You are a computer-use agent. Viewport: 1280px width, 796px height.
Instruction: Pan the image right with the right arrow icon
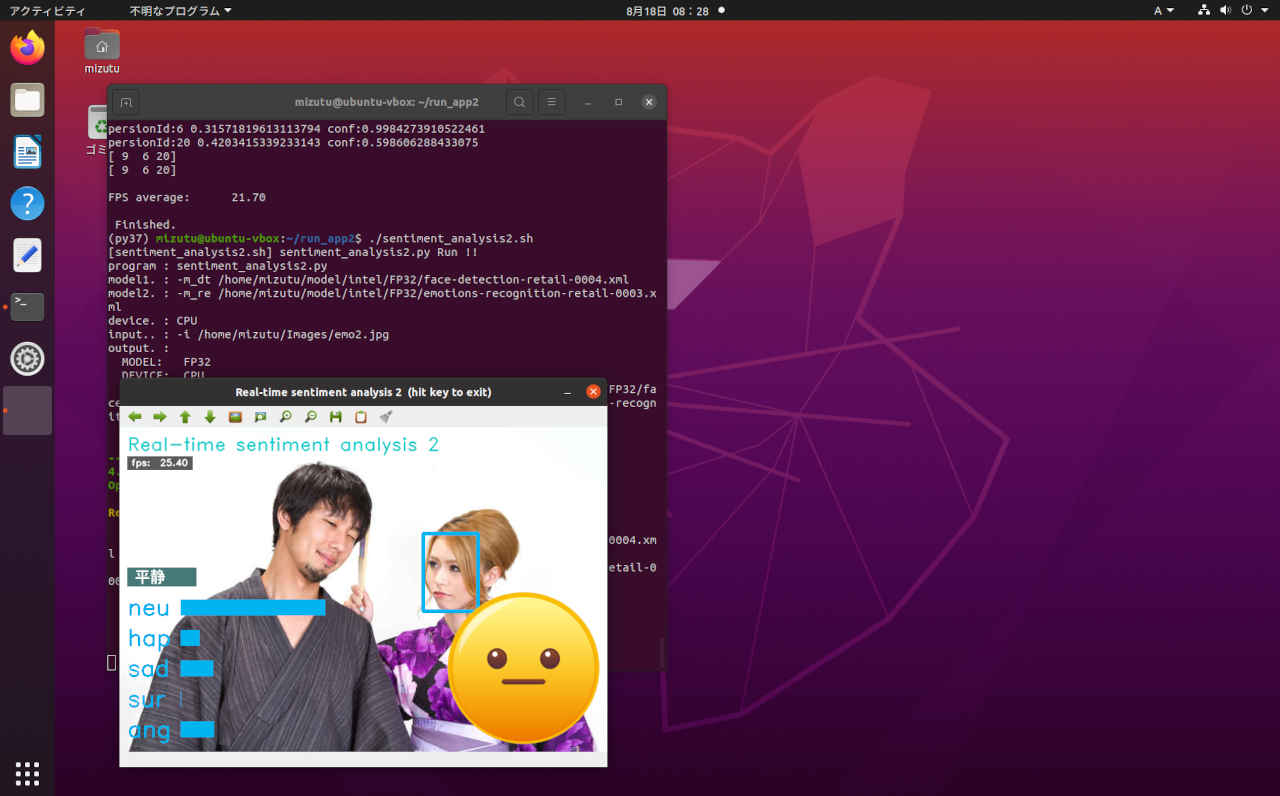[158, 417]
